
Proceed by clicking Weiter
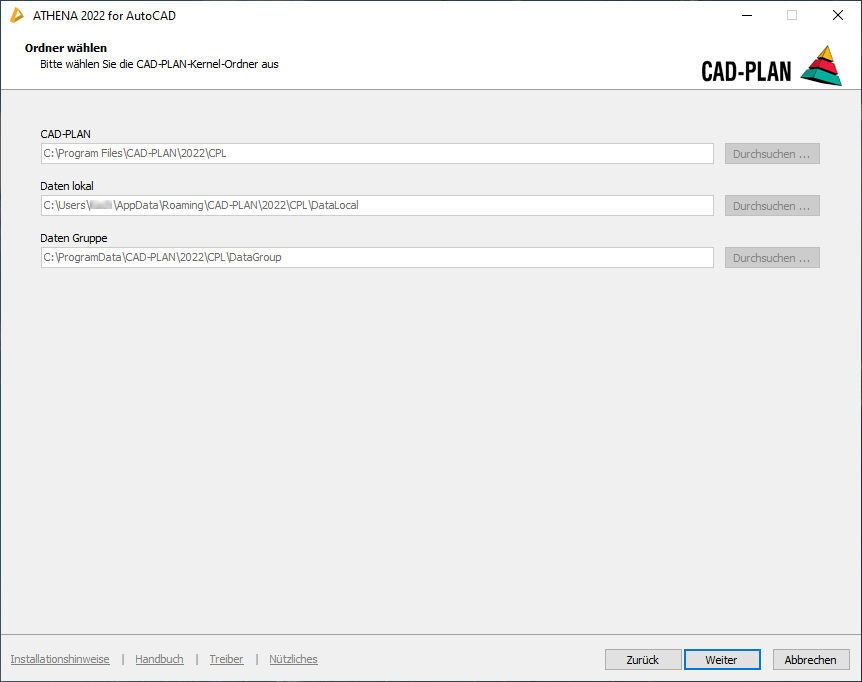tap(722, 660)
